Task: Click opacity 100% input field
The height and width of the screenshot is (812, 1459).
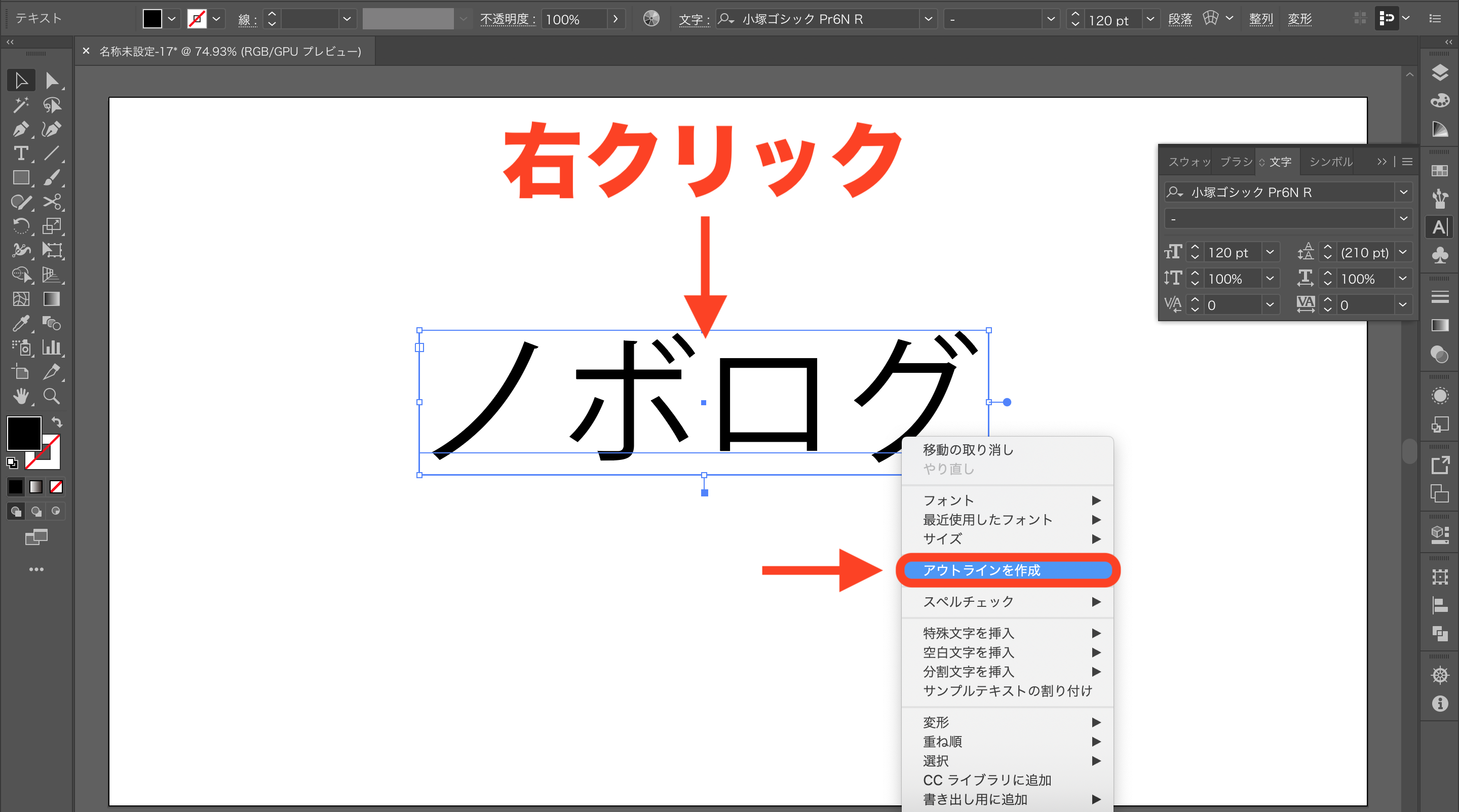Action: 575,19
